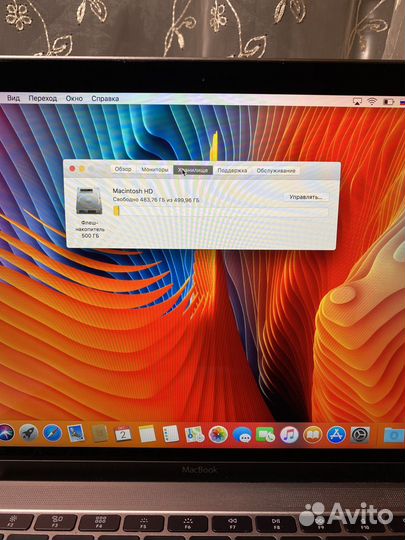Open the Окно menu
The image size is (405, 540).
(x=74, y=98)
